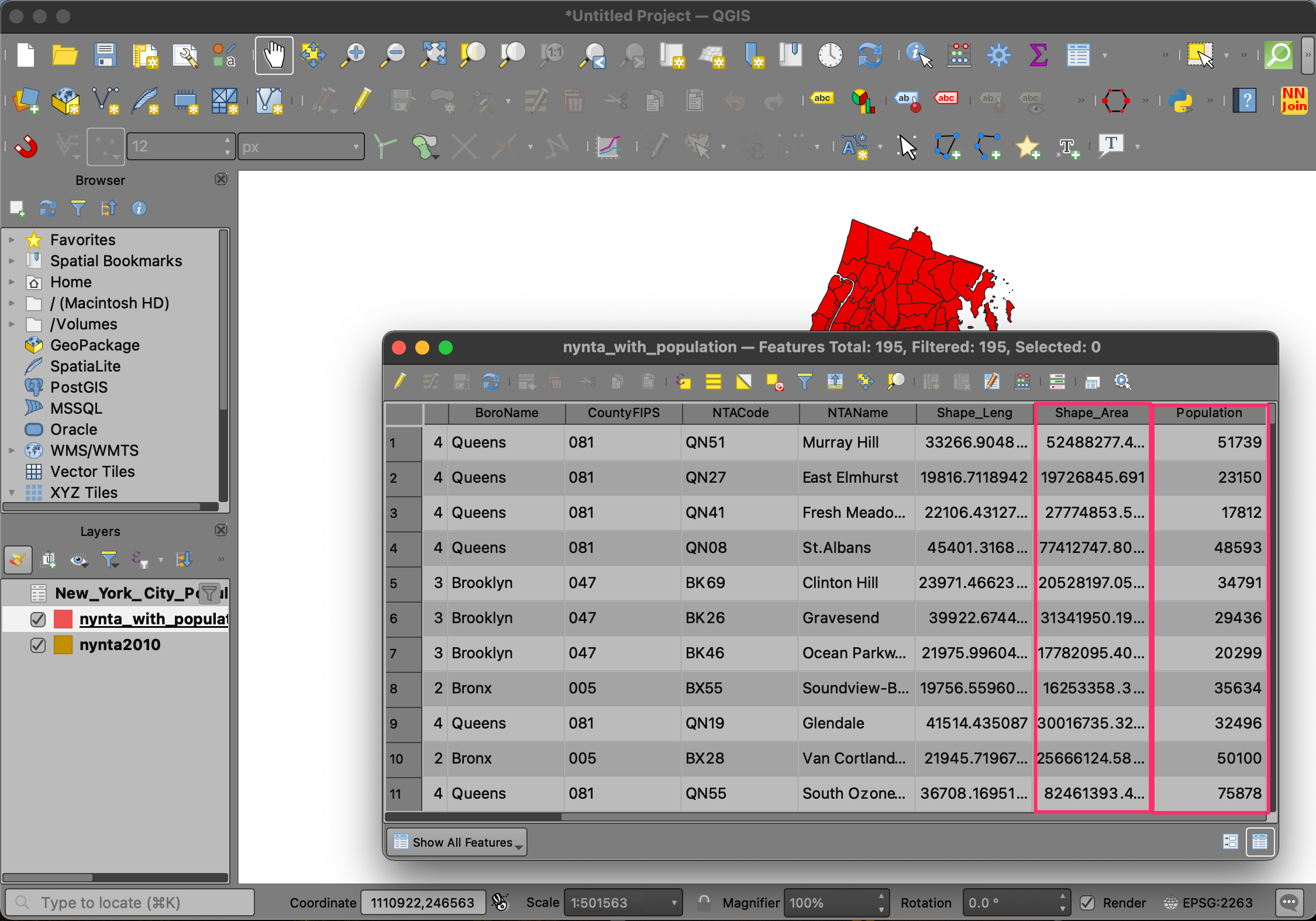Click the Zoom Out magnifier tool
Image resolution: width=1316 pixels, height=921 pixels.
[393, 56]
